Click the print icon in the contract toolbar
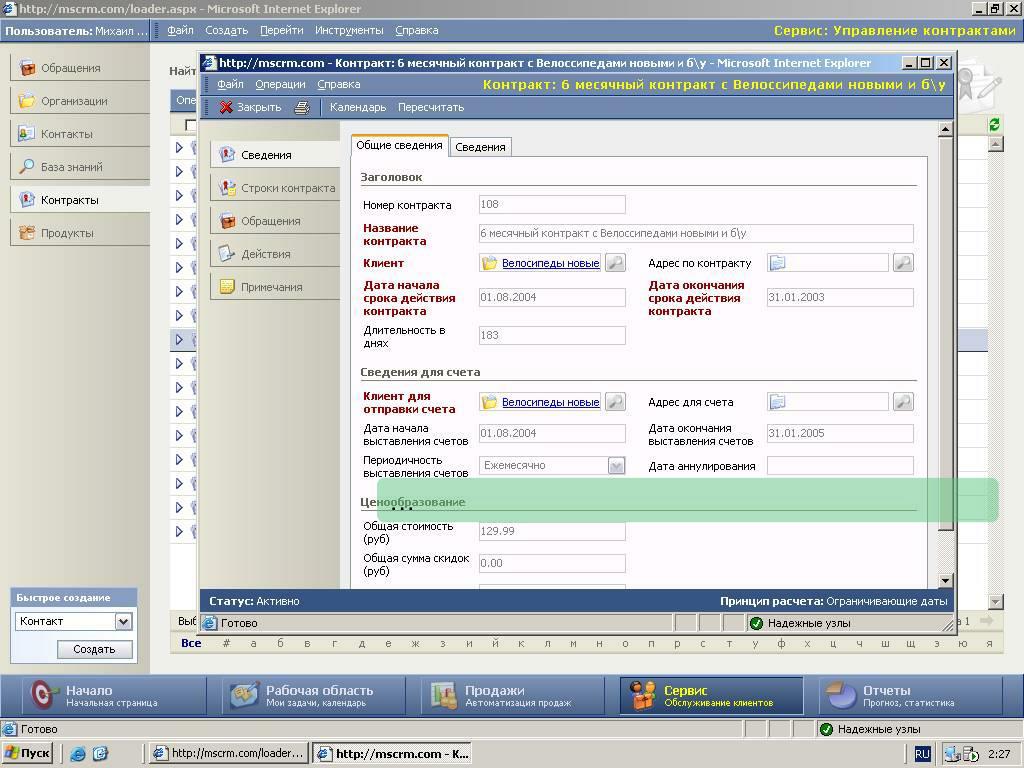The width and height of the screenshot is (1024, 768). [302, 108]
